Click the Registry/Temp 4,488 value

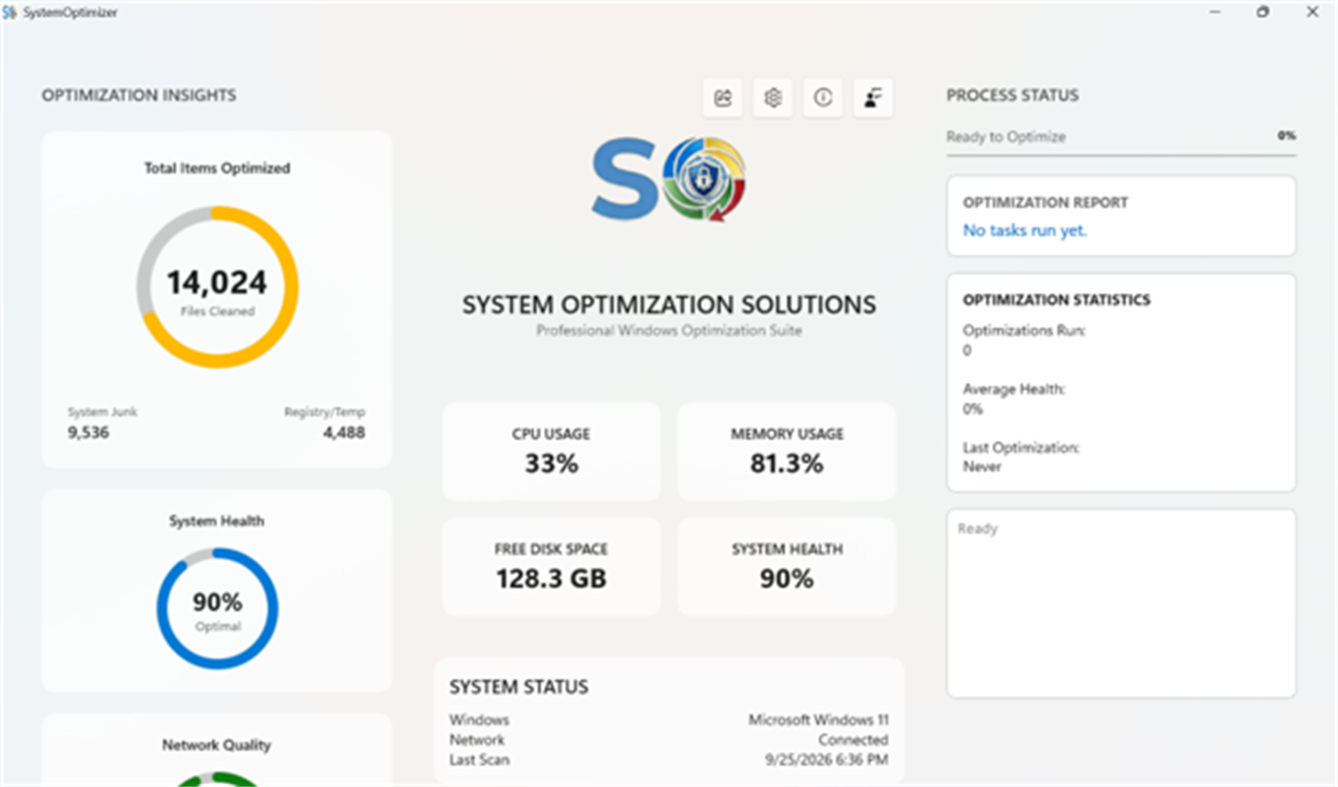point(344,433)
